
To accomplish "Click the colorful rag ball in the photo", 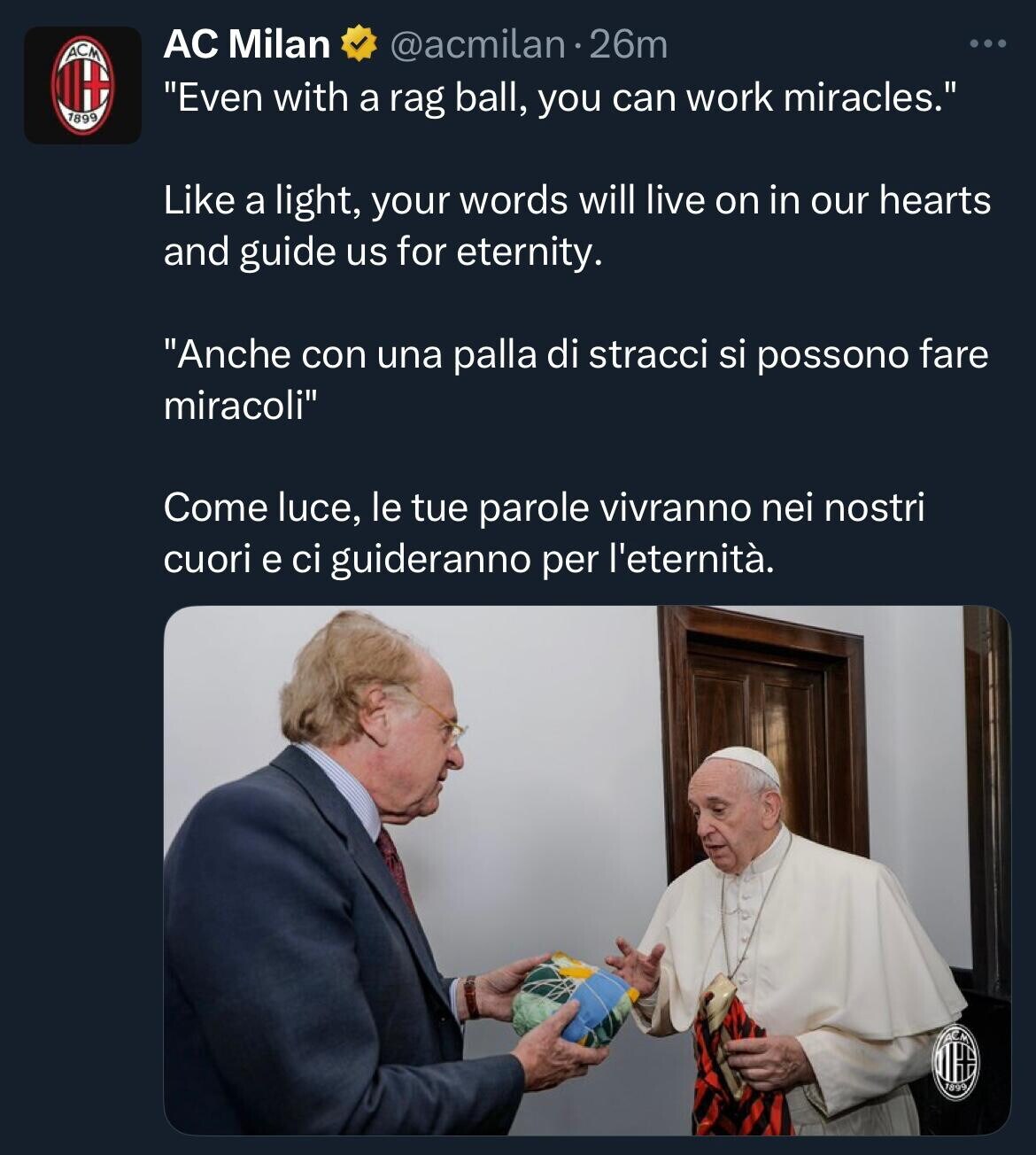I will [575, 999].
